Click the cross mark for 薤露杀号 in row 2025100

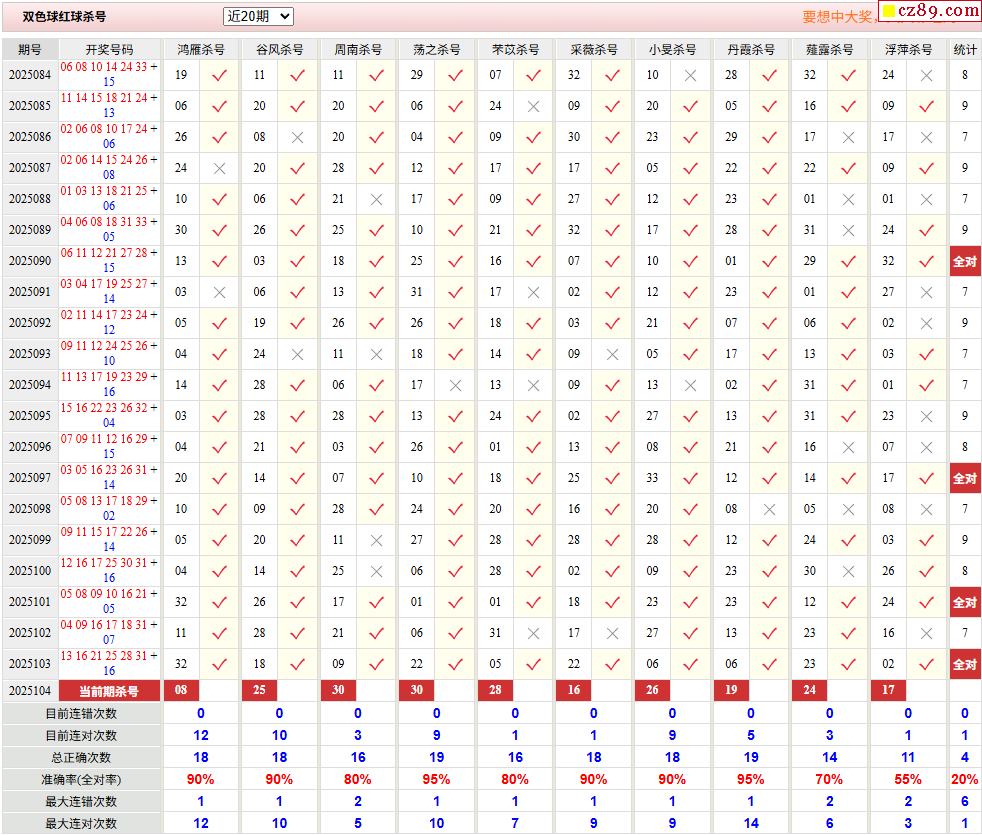point(848,571)
